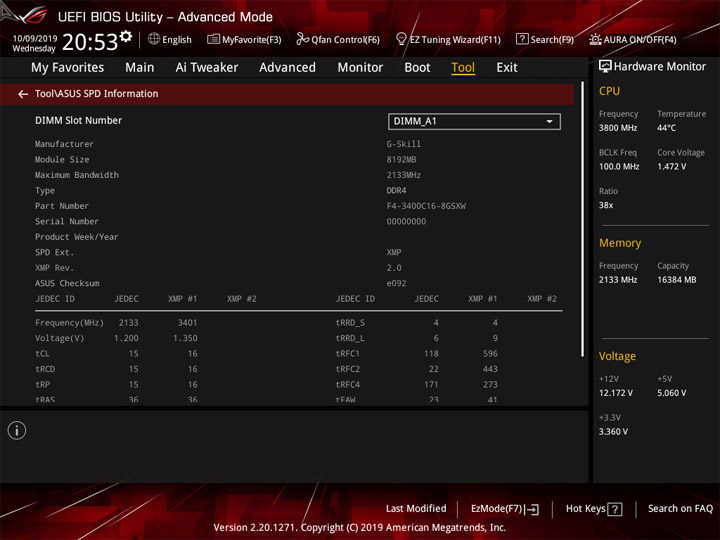
Task: Click Last Modified button
Action: (416, 509)
